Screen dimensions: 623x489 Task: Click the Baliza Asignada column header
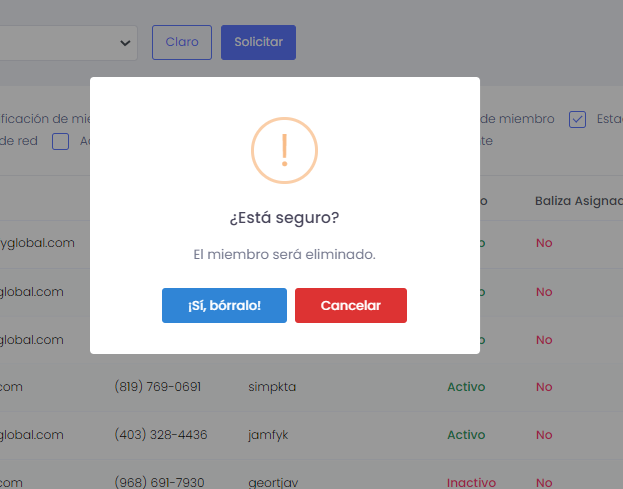[578, 200]
